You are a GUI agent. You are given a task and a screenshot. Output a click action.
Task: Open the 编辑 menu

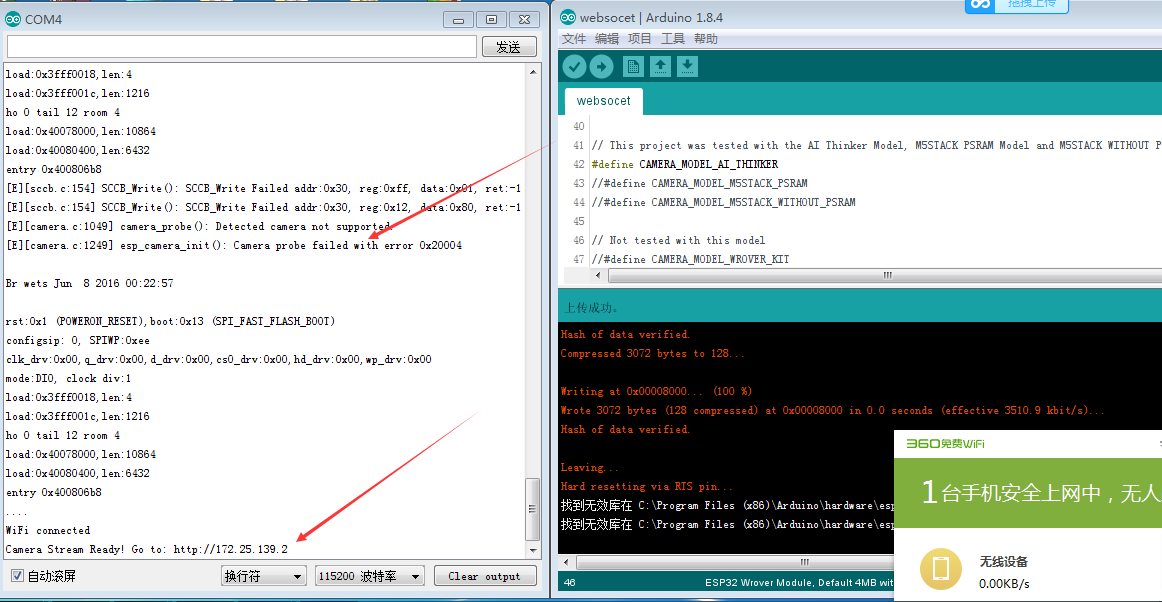coord(607,39)
